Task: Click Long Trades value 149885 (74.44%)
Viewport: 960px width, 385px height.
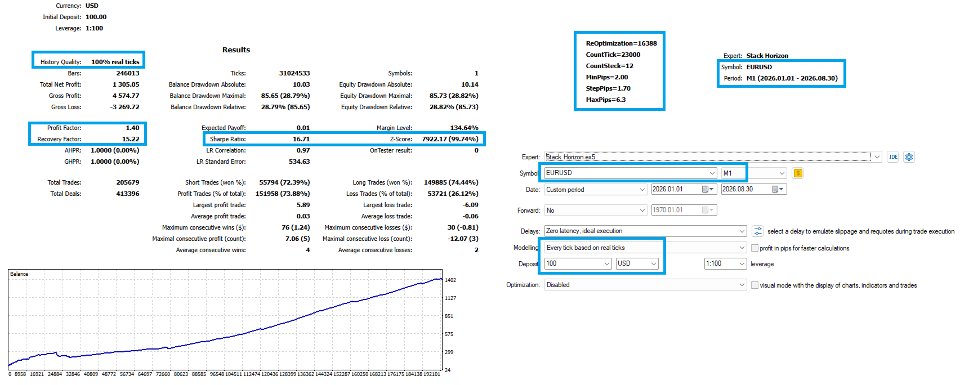Action: pos(451,182)
